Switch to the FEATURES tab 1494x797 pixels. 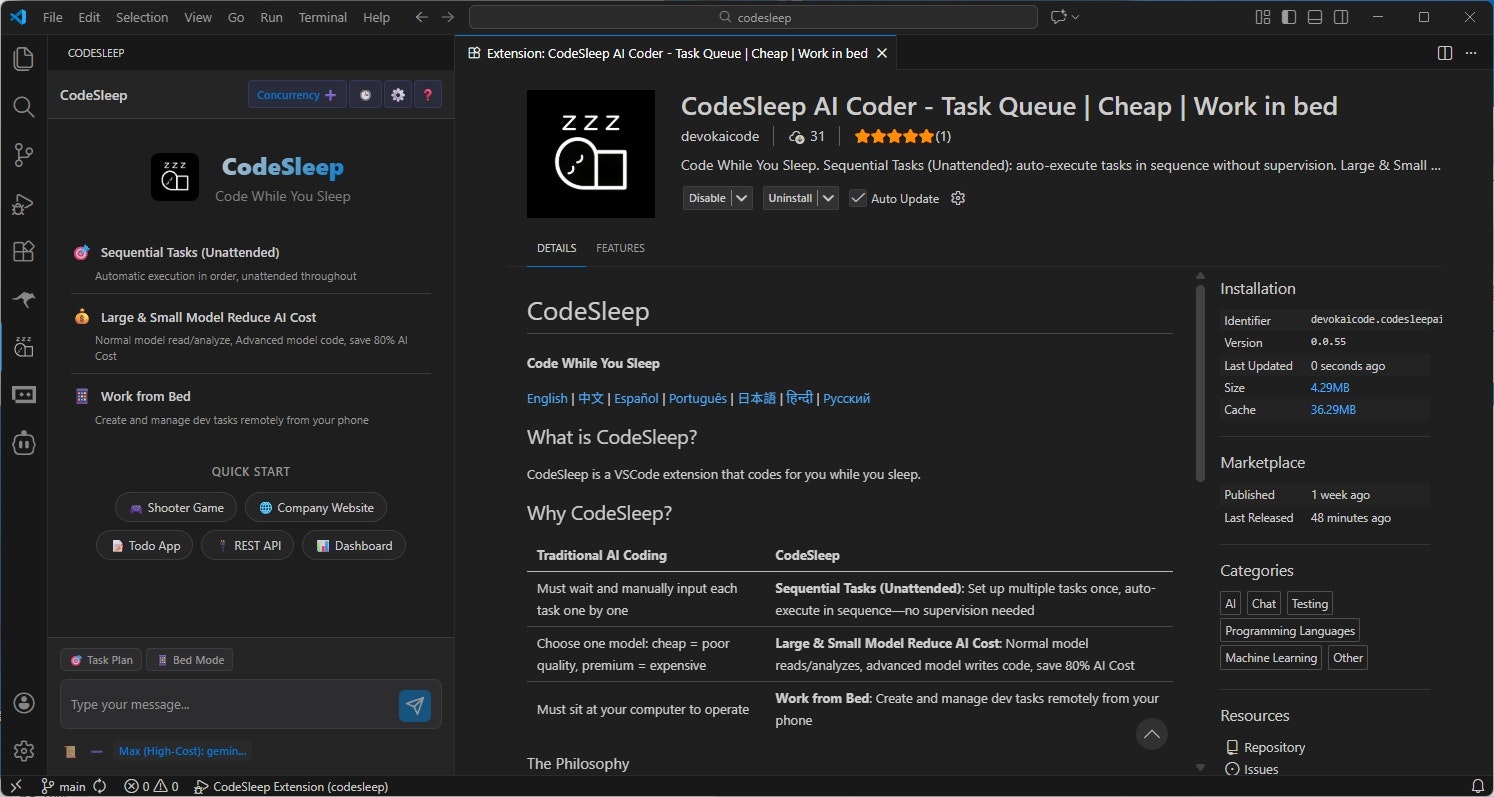click(620, 247)
